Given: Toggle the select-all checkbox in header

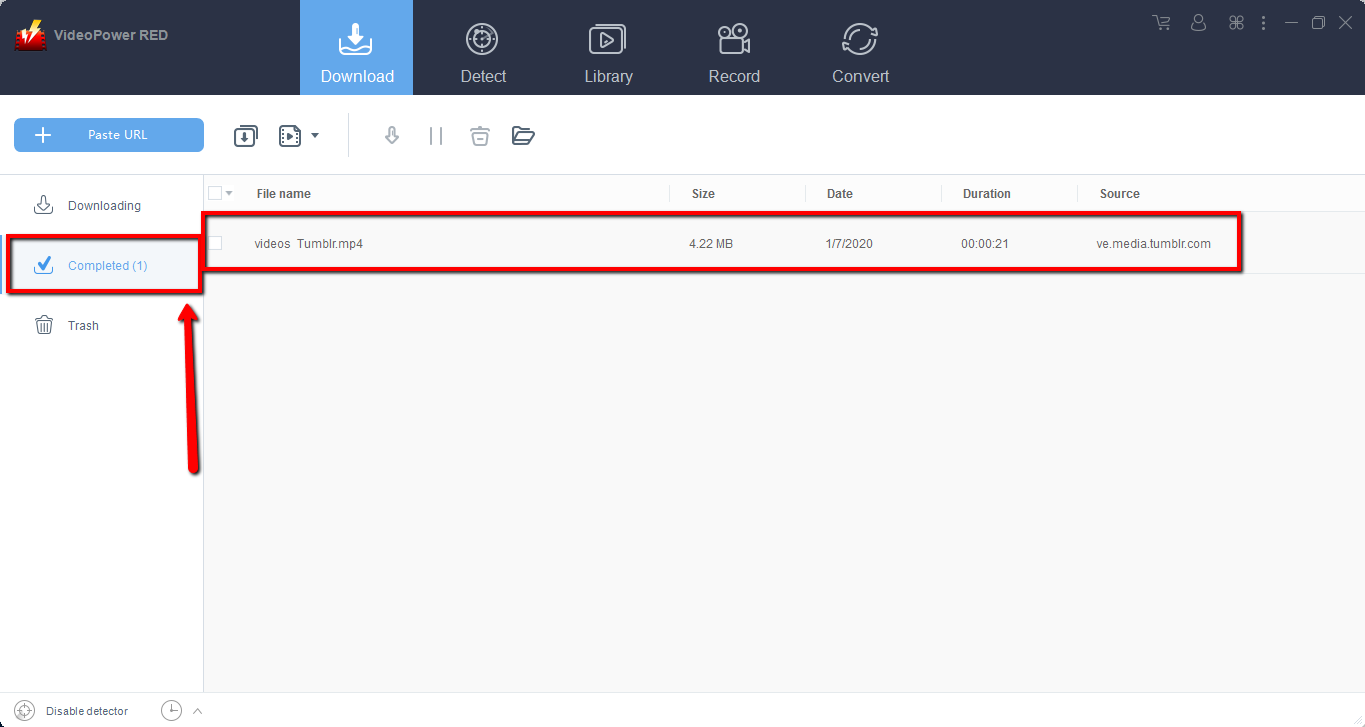Looking at the screenshot, I should [x=215, y=193].
